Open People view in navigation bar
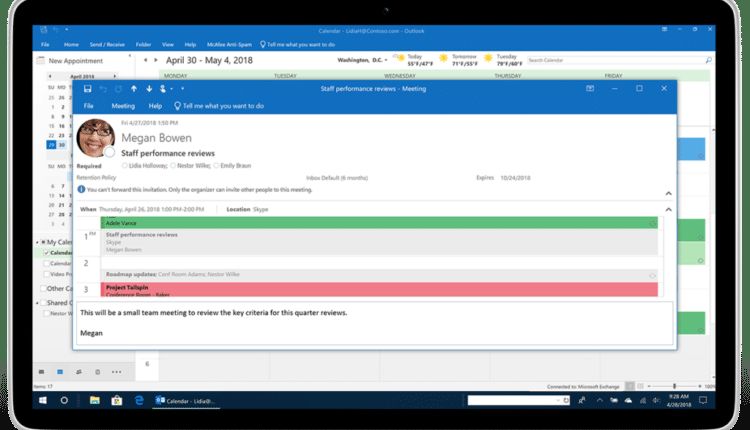This screenshot has width=750, height=430. click(78, 371)
